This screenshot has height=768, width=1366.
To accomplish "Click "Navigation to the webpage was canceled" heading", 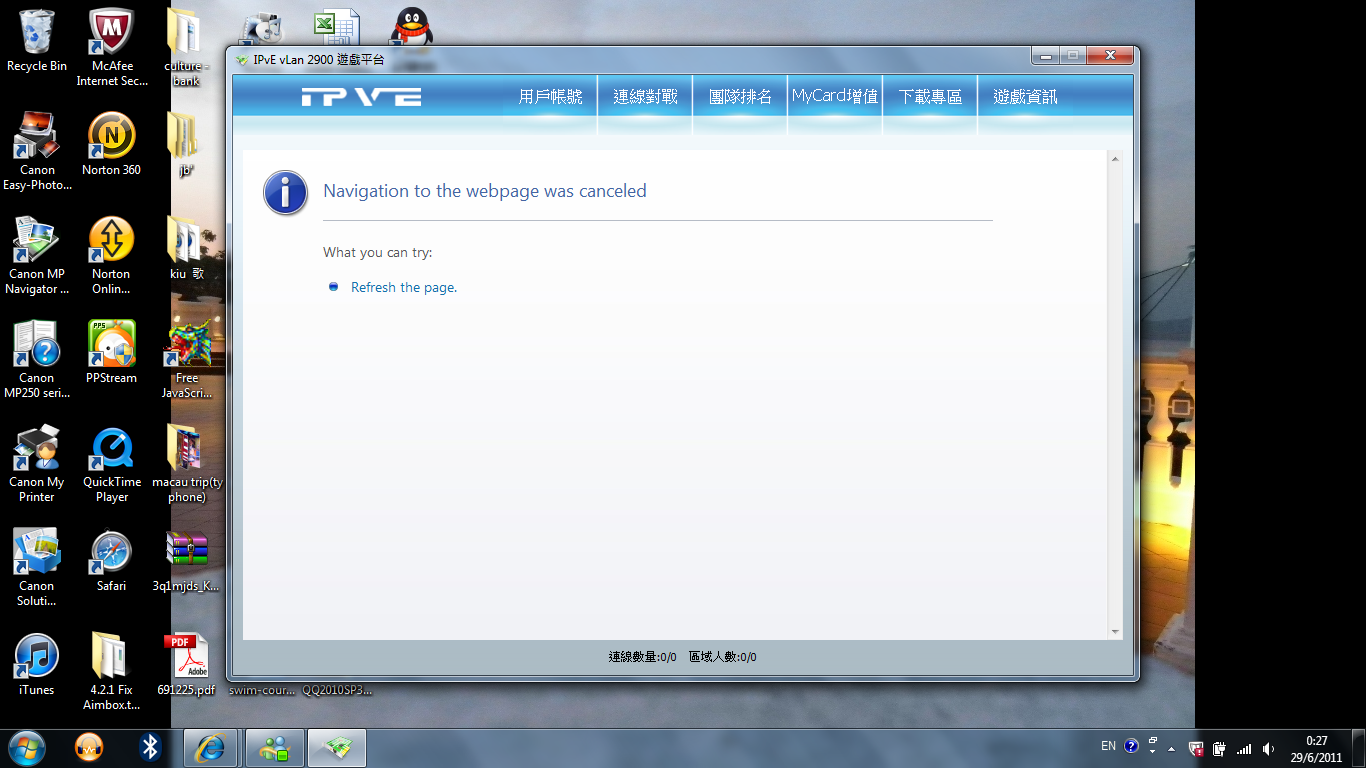I will 485,191.
